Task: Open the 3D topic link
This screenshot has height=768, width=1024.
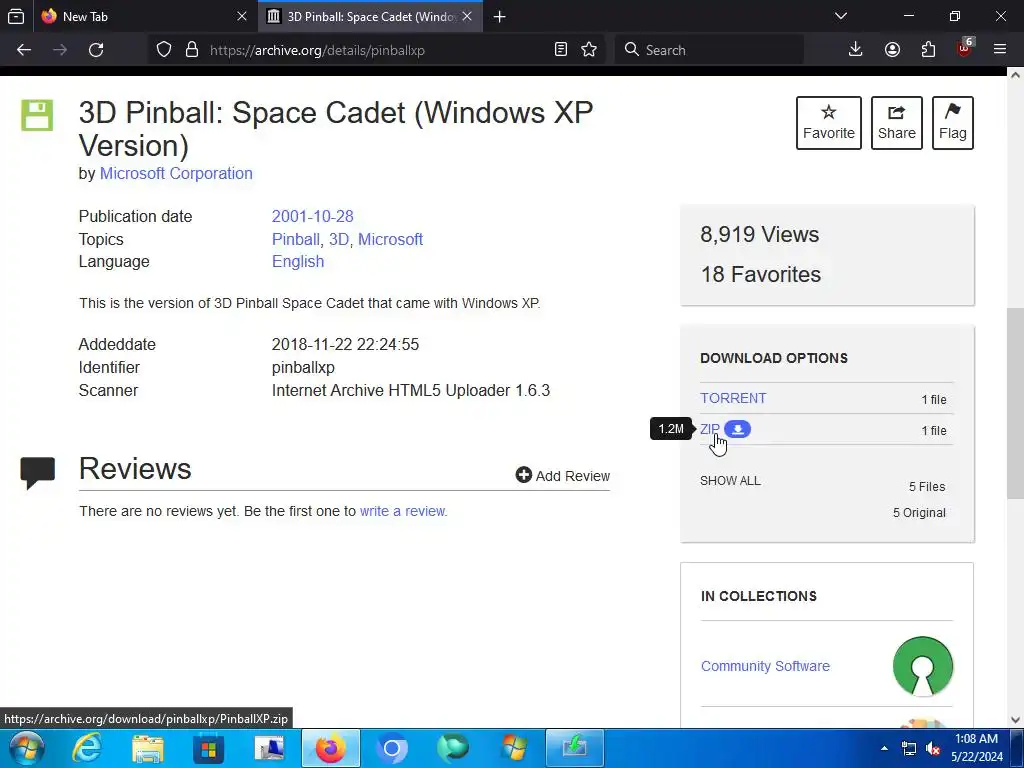Action: [338, 239]
